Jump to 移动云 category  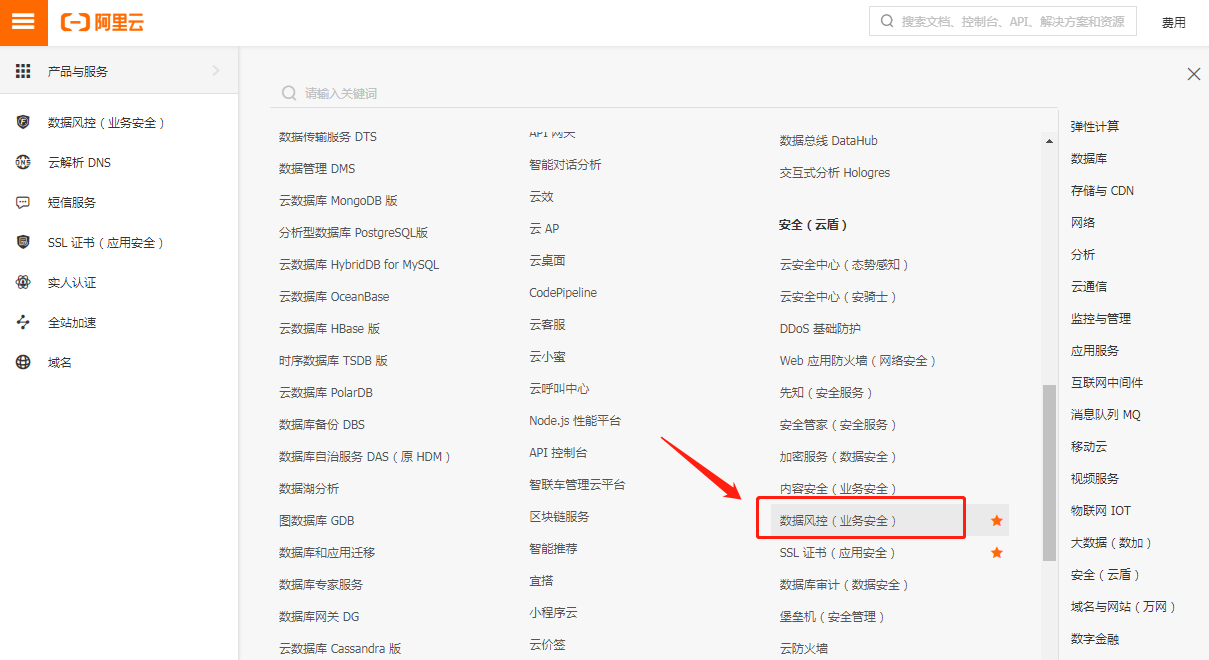click(1089, 446)
